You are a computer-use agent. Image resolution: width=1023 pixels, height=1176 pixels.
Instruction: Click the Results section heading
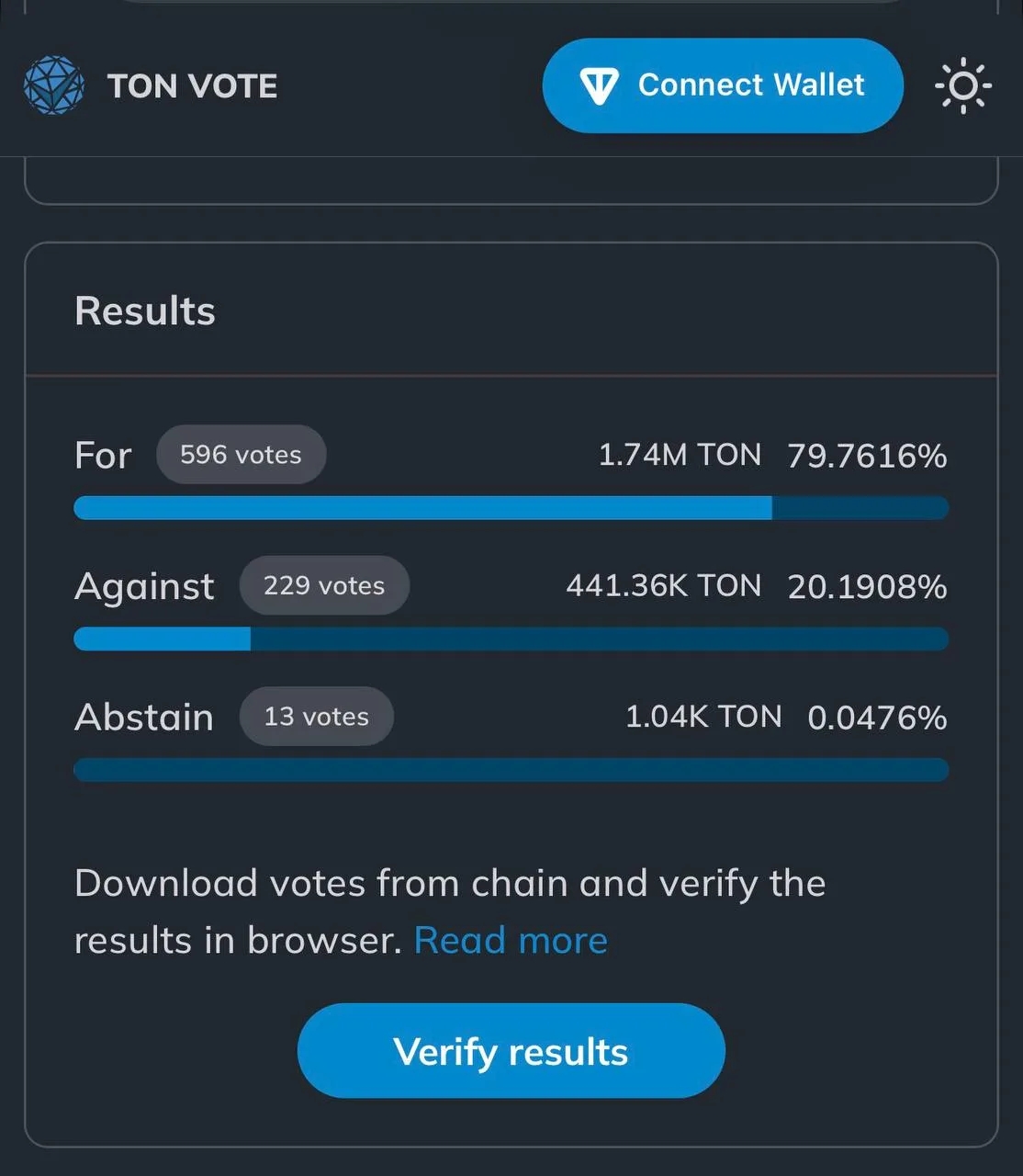[x=145, y=311]
